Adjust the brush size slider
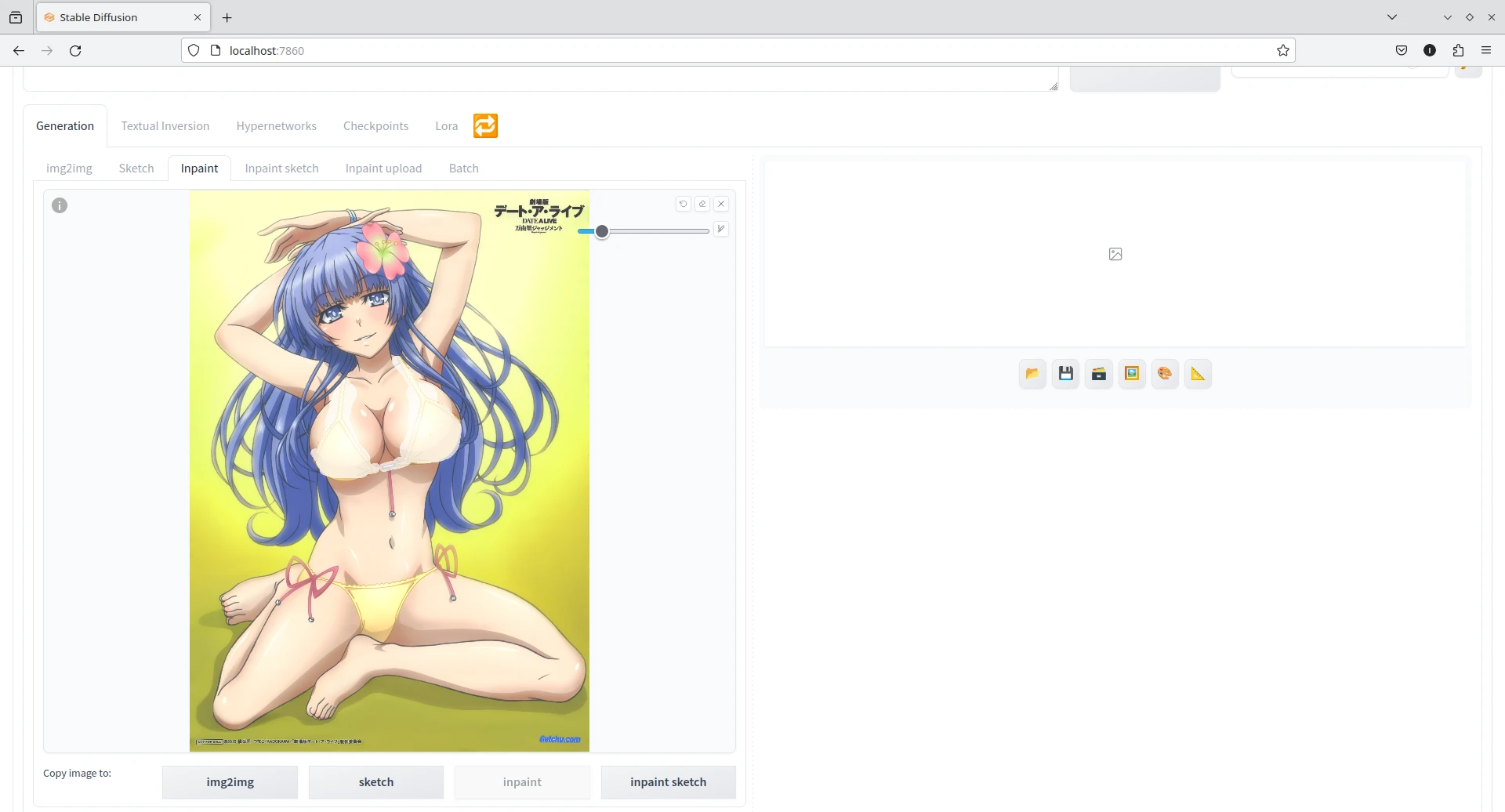Screen dimensions: 1505x812 click(643, 231)
